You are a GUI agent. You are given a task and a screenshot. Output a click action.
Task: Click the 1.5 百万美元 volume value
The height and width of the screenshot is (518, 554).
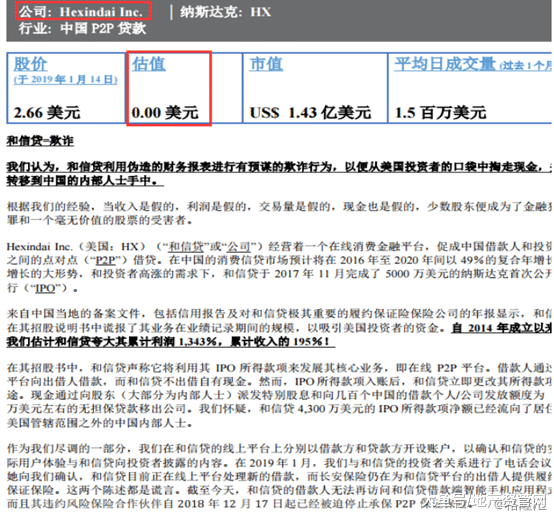point(440,113)
